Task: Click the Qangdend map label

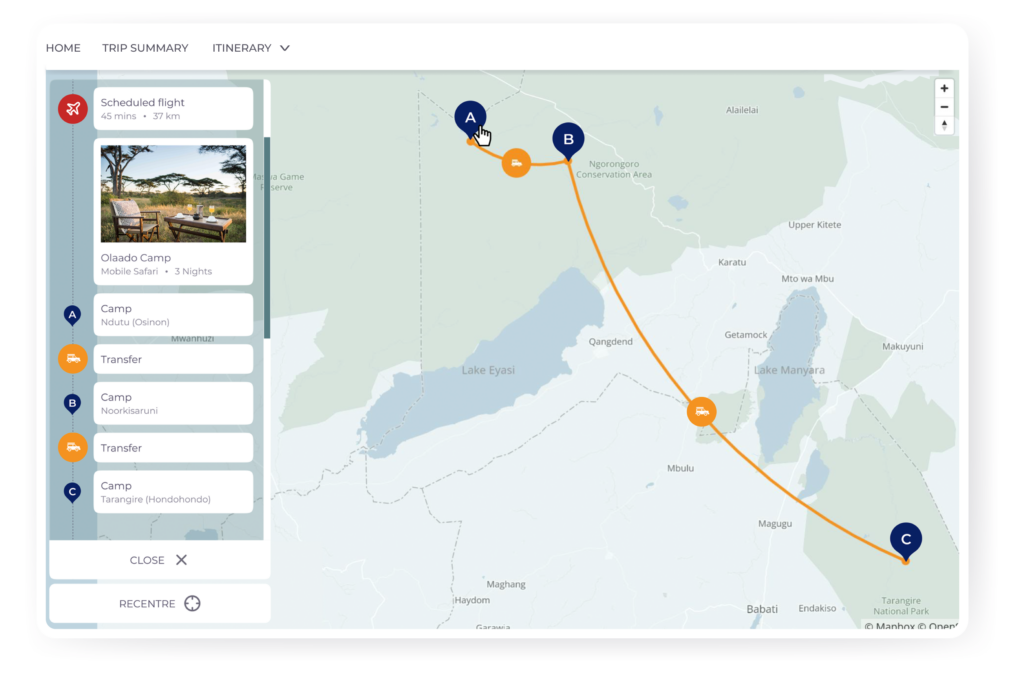Action: [x=611, y=341]
